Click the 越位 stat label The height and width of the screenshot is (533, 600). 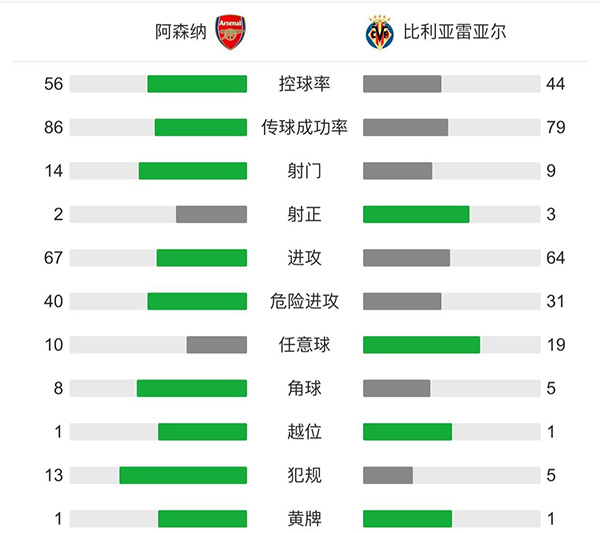pyautogui.click(x=304, y=432)
